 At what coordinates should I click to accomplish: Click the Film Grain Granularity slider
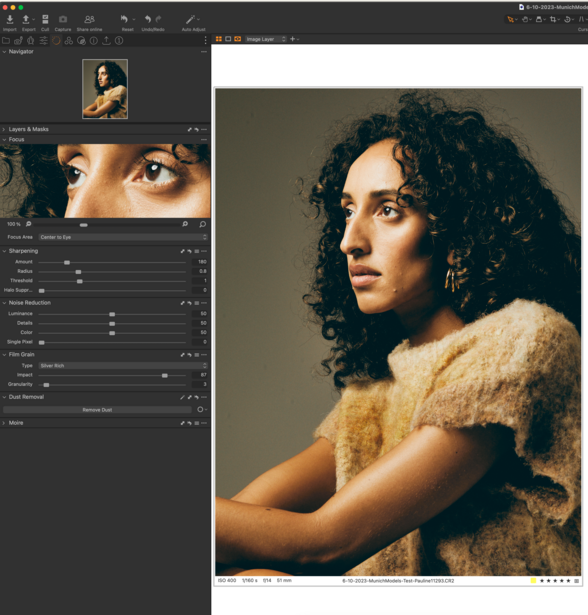coord(112,385)
